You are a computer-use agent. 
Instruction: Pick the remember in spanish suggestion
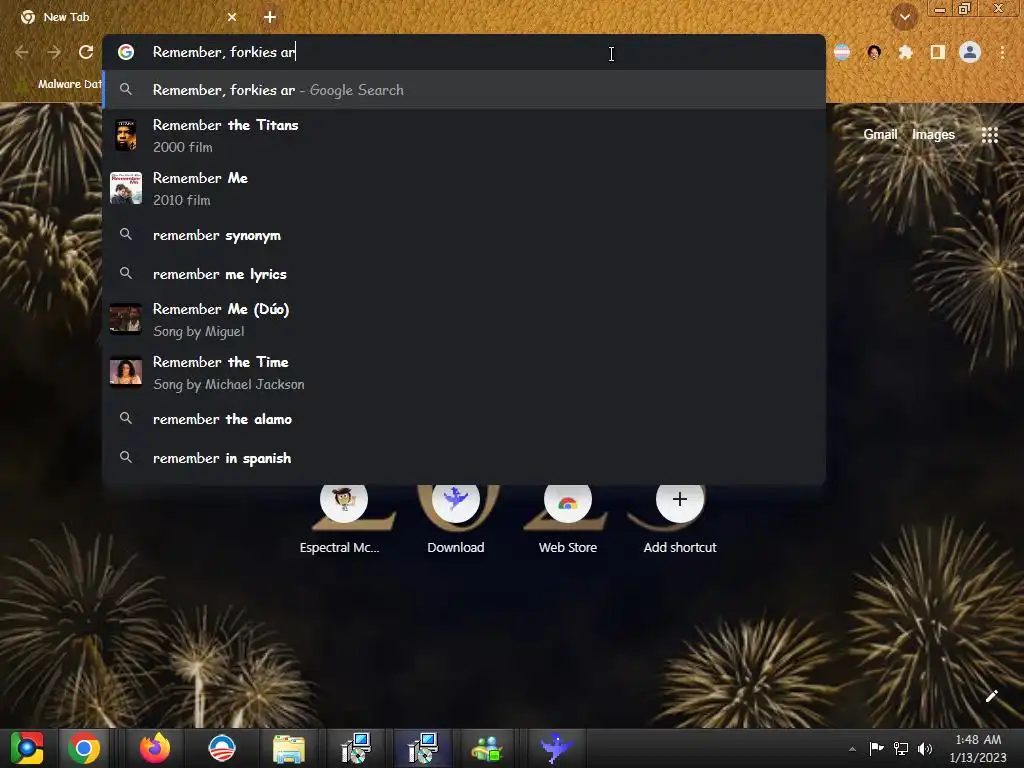pos(464,458)
